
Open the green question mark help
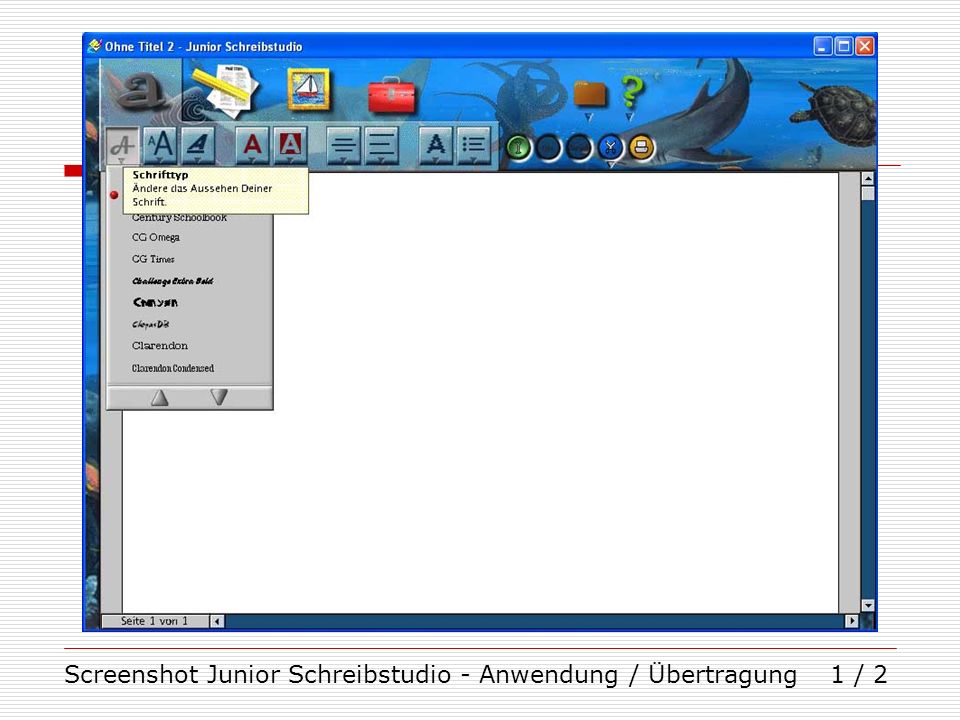click(x=631, y=92)
